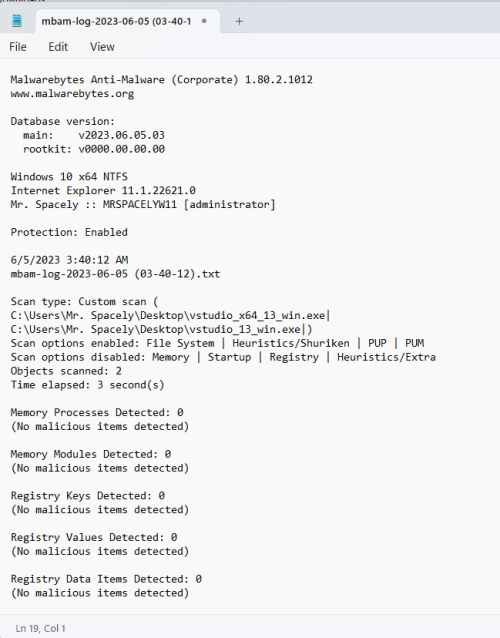Viewport: 500px width, 638px height.
Task: Place cursor on Memory Modules Detected line
Action: (91, 454)
